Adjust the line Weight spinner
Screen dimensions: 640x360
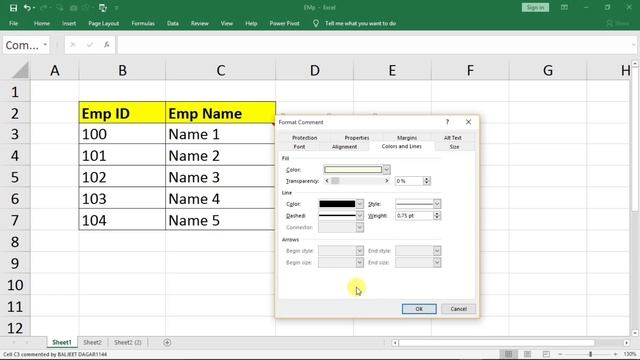click(437, 216)
